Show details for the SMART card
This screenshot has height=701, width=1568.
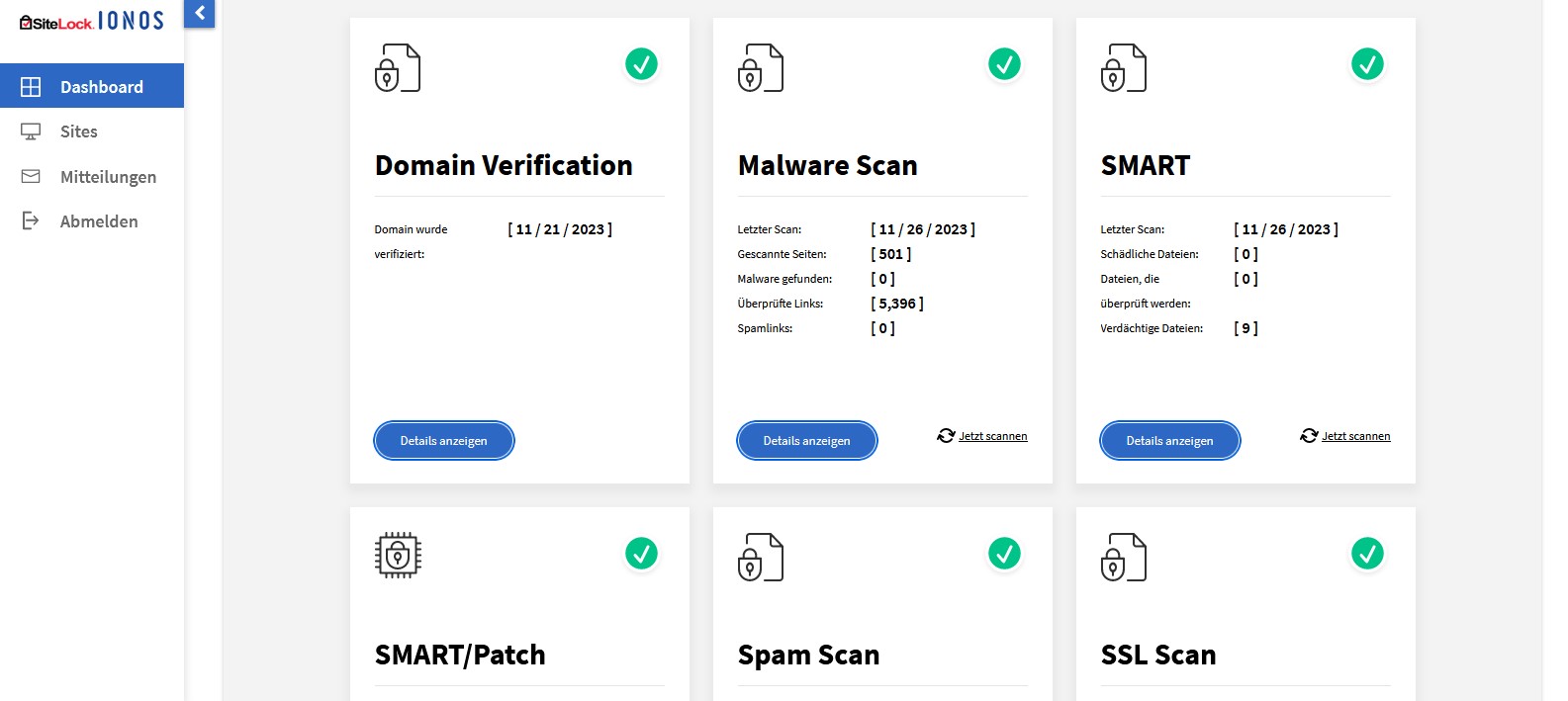[x=1169, y=441]
